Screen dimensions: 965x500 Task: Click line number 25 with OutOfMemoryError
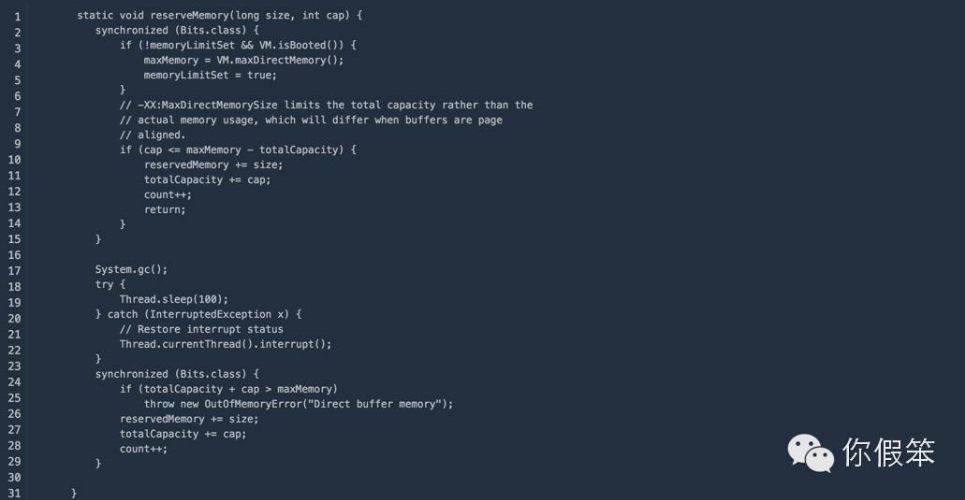coord(15,398)
